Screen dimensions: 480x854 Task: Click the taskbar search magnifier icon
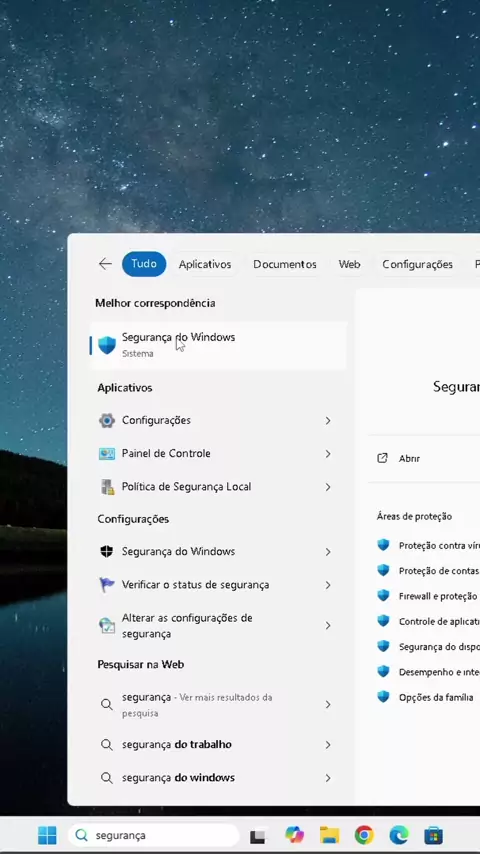[x=82, y=835]
